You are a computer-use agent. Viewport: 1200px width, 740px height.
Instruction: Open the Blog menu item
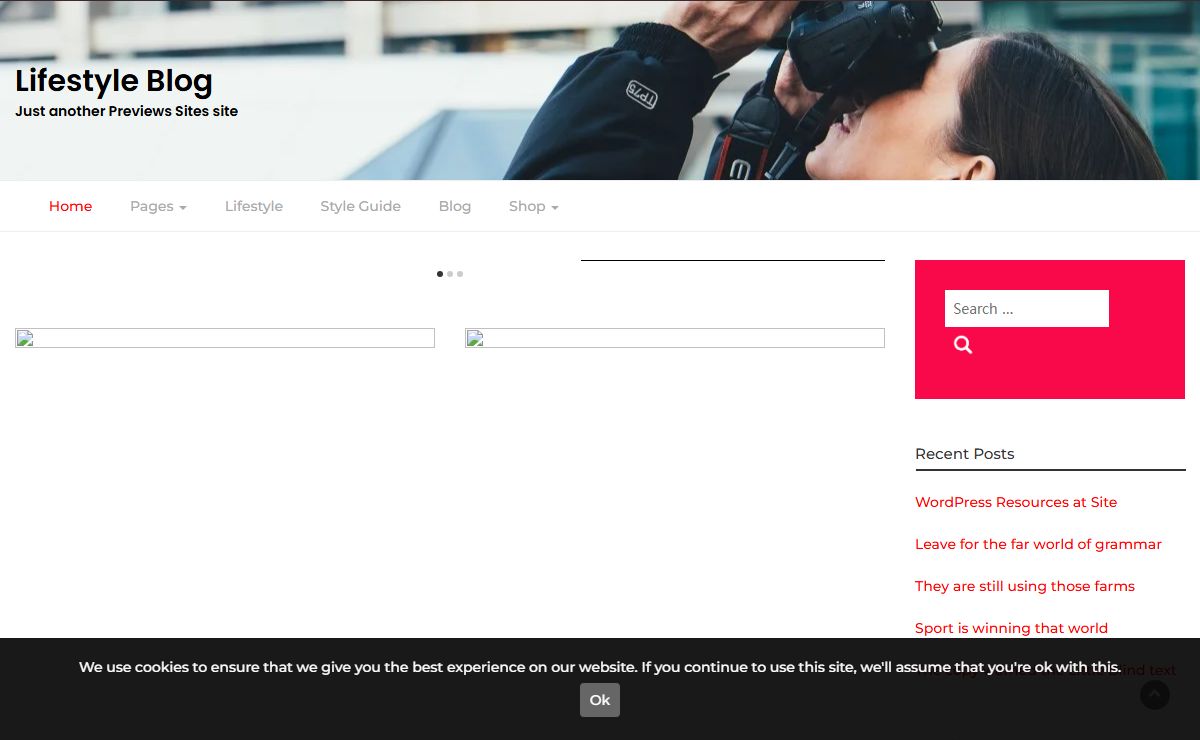point(455,206)
